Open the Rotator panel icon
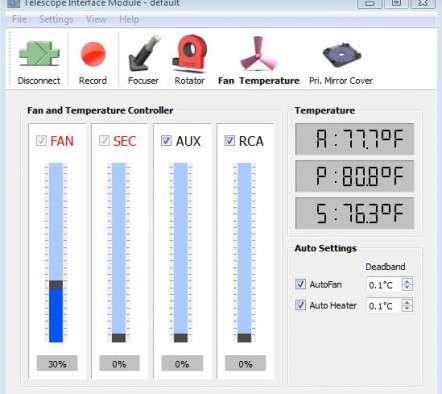This screenshot has height=394, width=442. [x=190, y=53]
